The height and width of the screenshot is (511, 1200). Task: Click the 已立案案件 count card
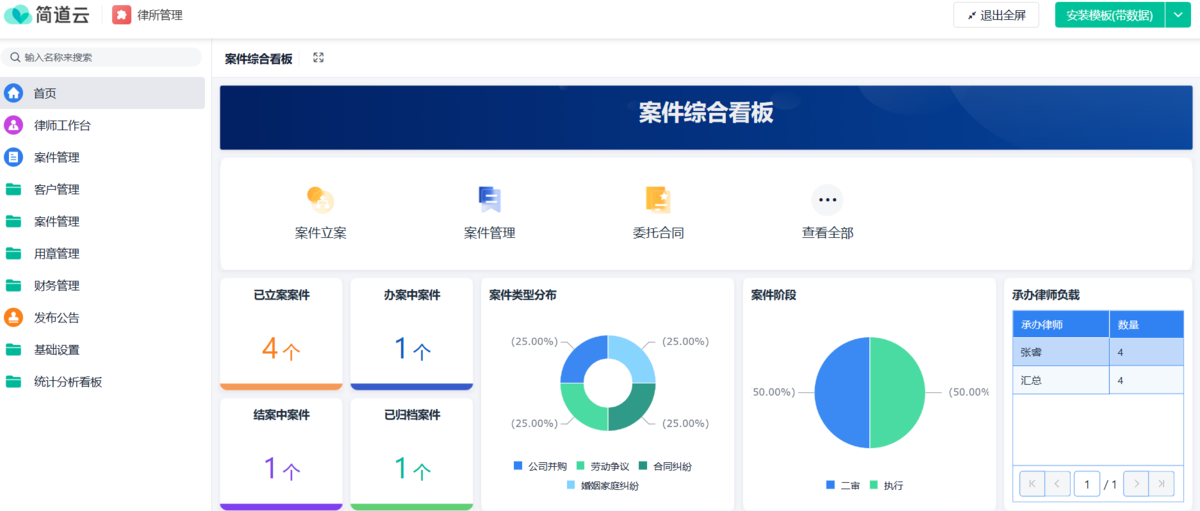pos(281,334)
